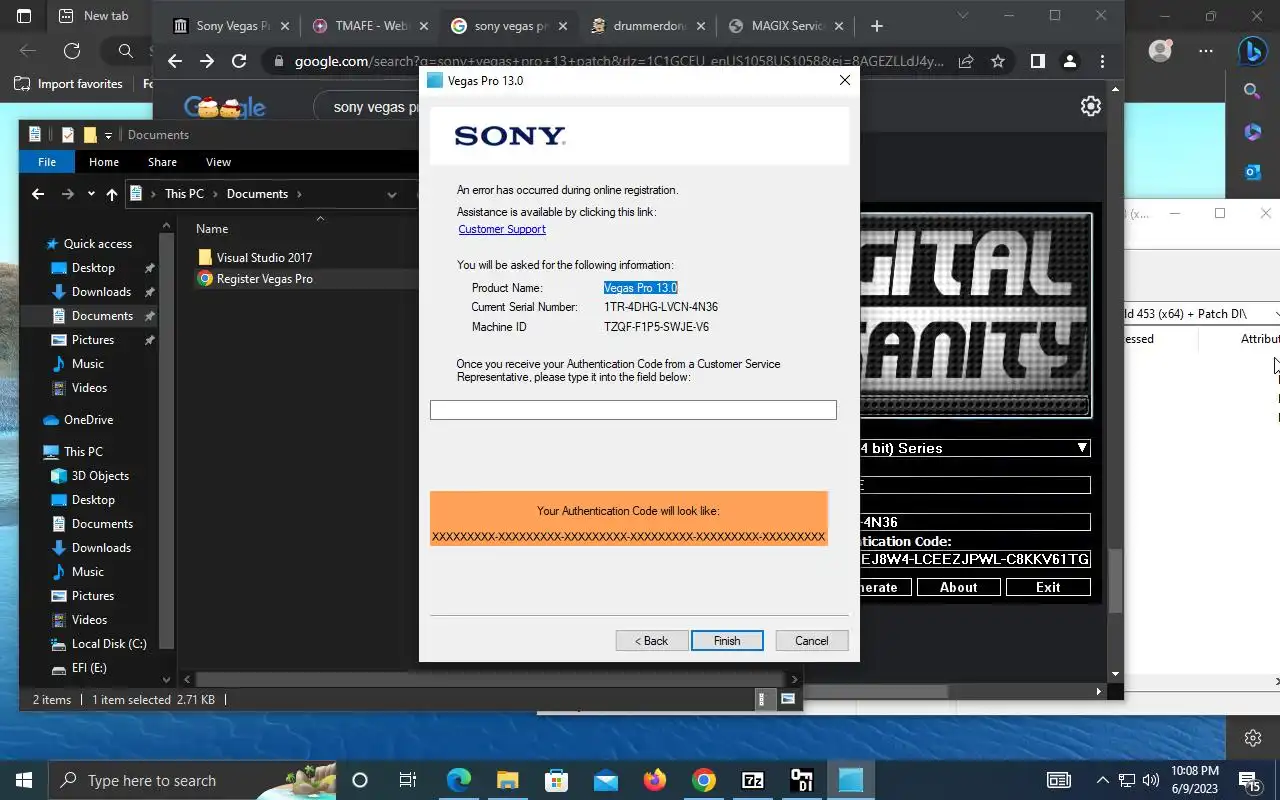Click the About button in the keygen
1280x800 pixels.
pyautogui.click(x=958, y=587)
